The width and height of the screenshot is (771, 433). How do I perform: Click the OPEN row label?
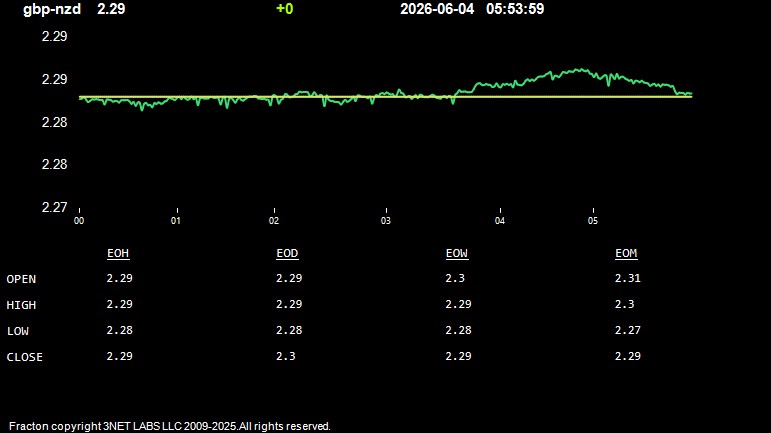21,279
